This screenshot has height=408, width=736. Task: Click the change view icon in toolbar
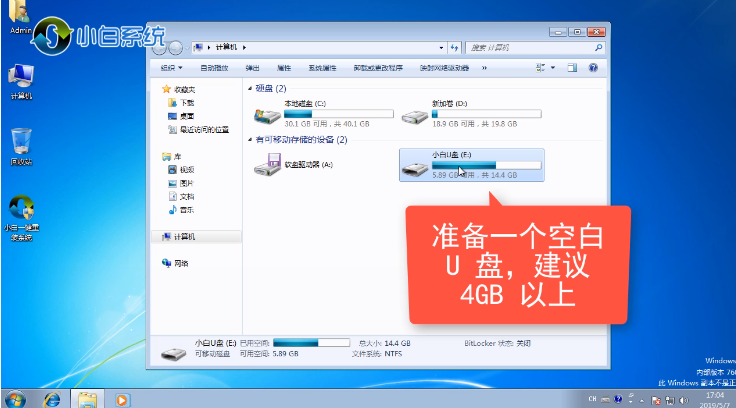[541, 68]
